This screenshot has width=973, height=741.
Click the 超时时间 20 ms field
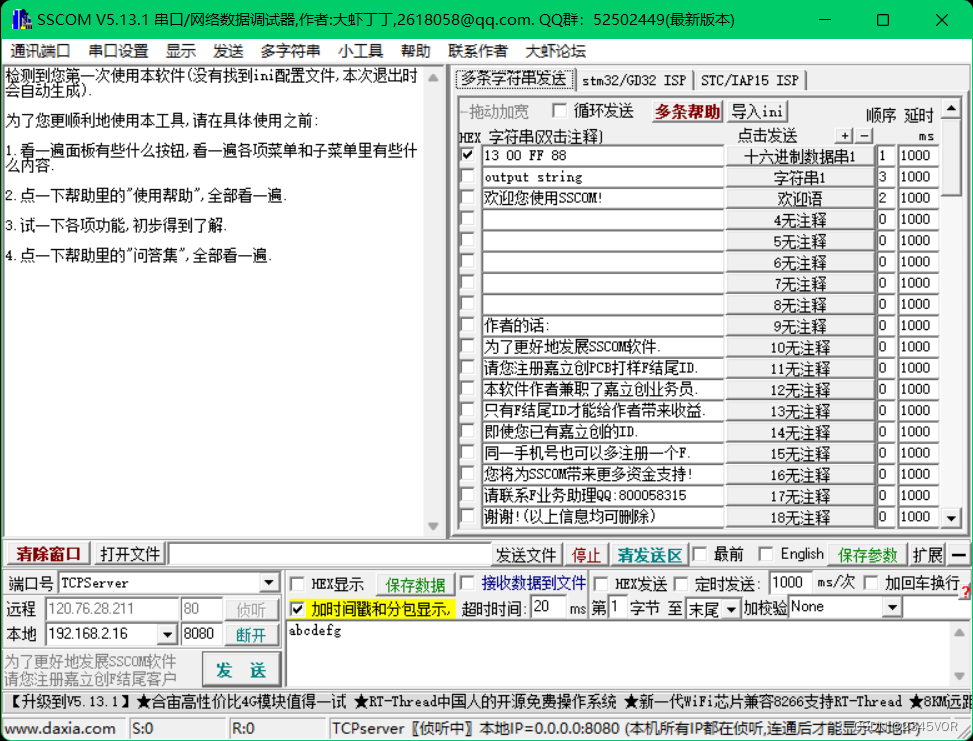[548, 606]
